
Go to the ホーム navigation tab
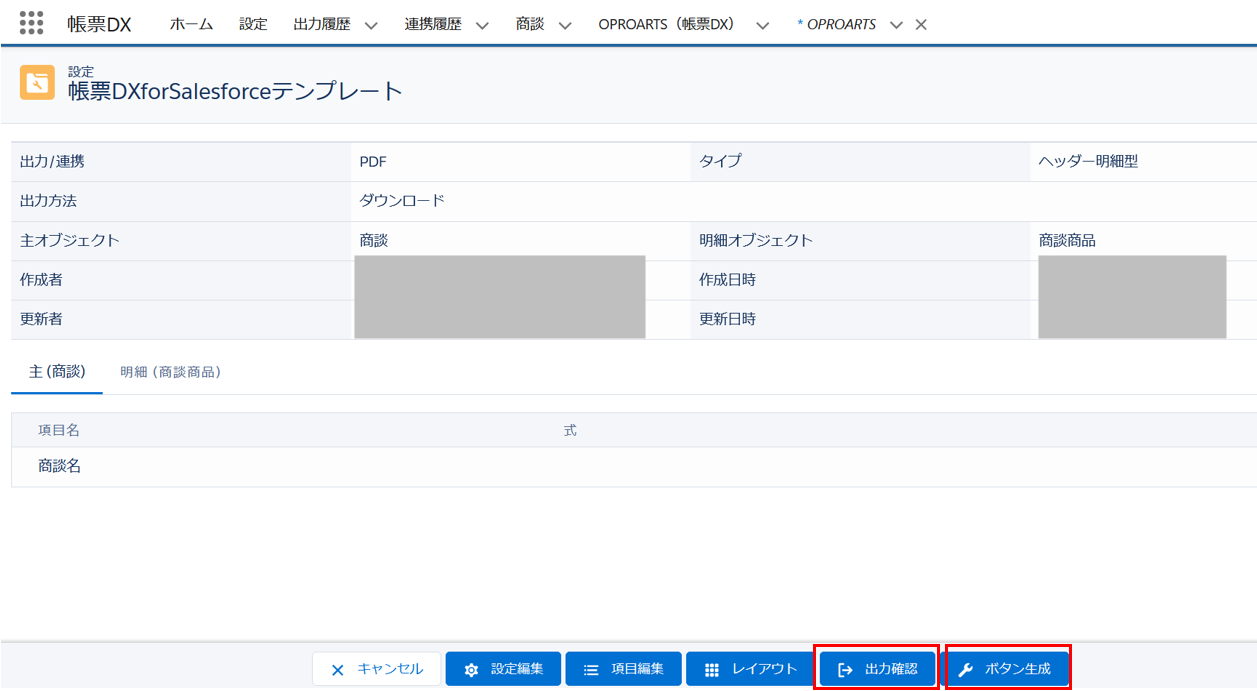point(191,24)
